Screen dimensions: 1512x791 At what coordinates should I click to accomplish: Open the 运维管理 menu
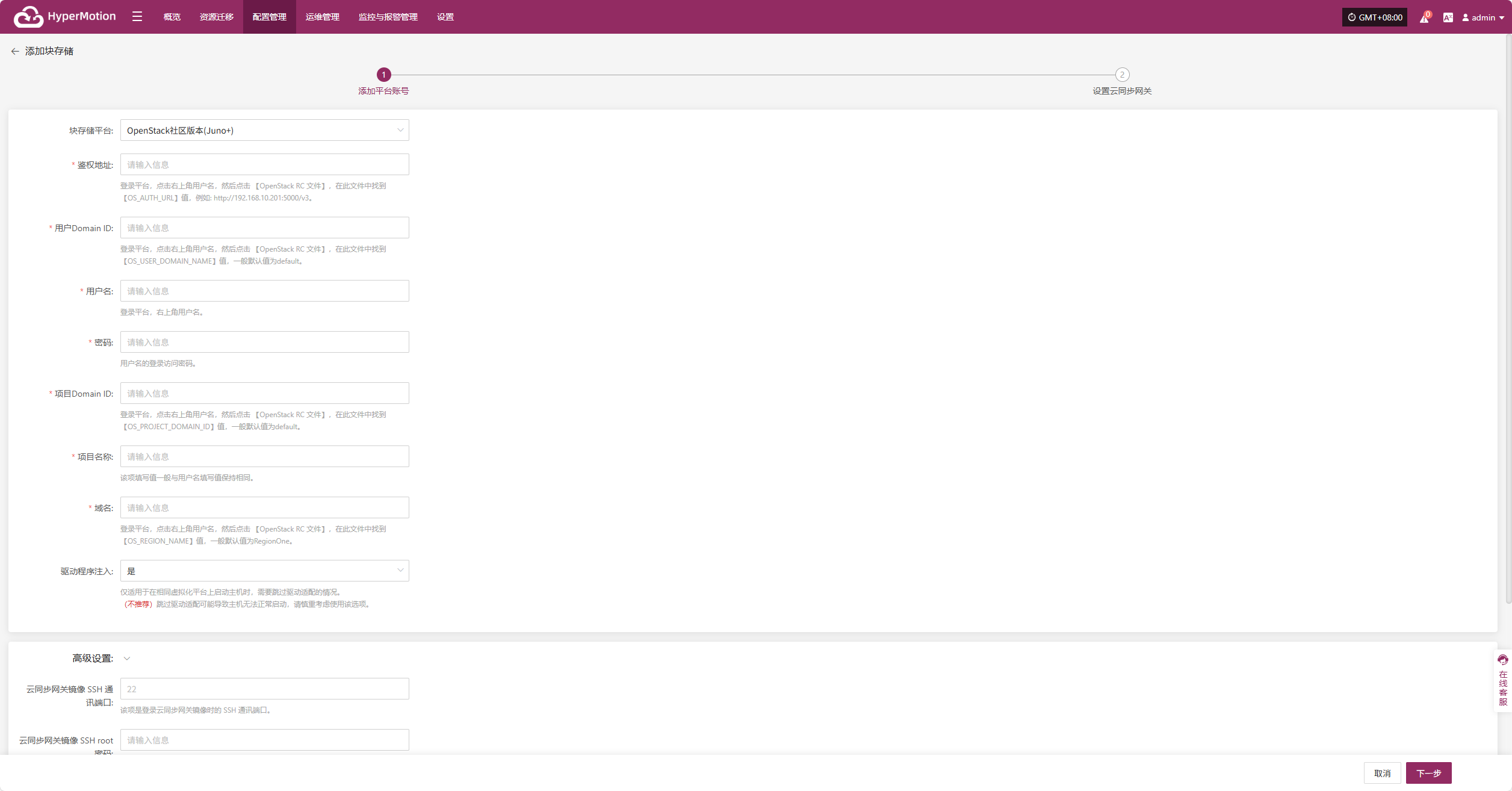pyautogui.click(x=323, y=17)
